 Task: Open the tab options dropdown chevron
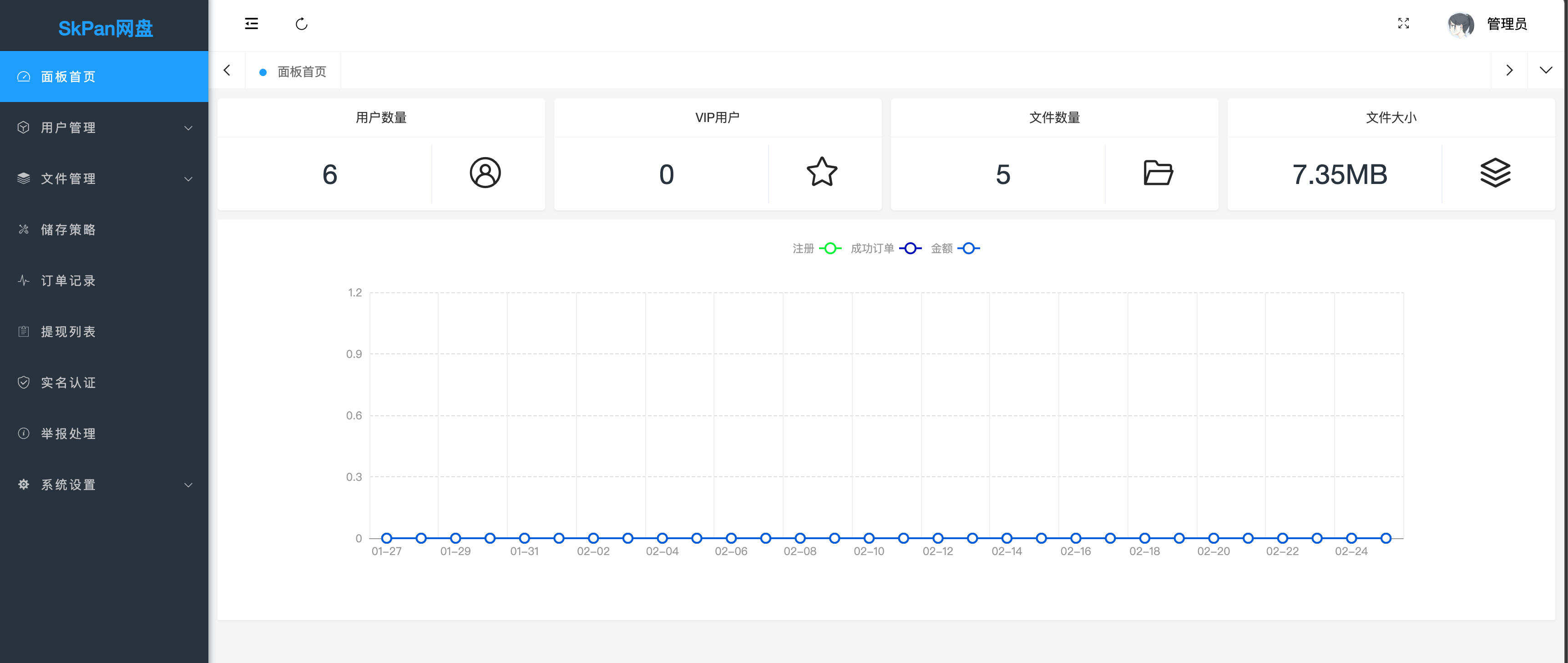pyautogui.click(x=1545, y=71)
